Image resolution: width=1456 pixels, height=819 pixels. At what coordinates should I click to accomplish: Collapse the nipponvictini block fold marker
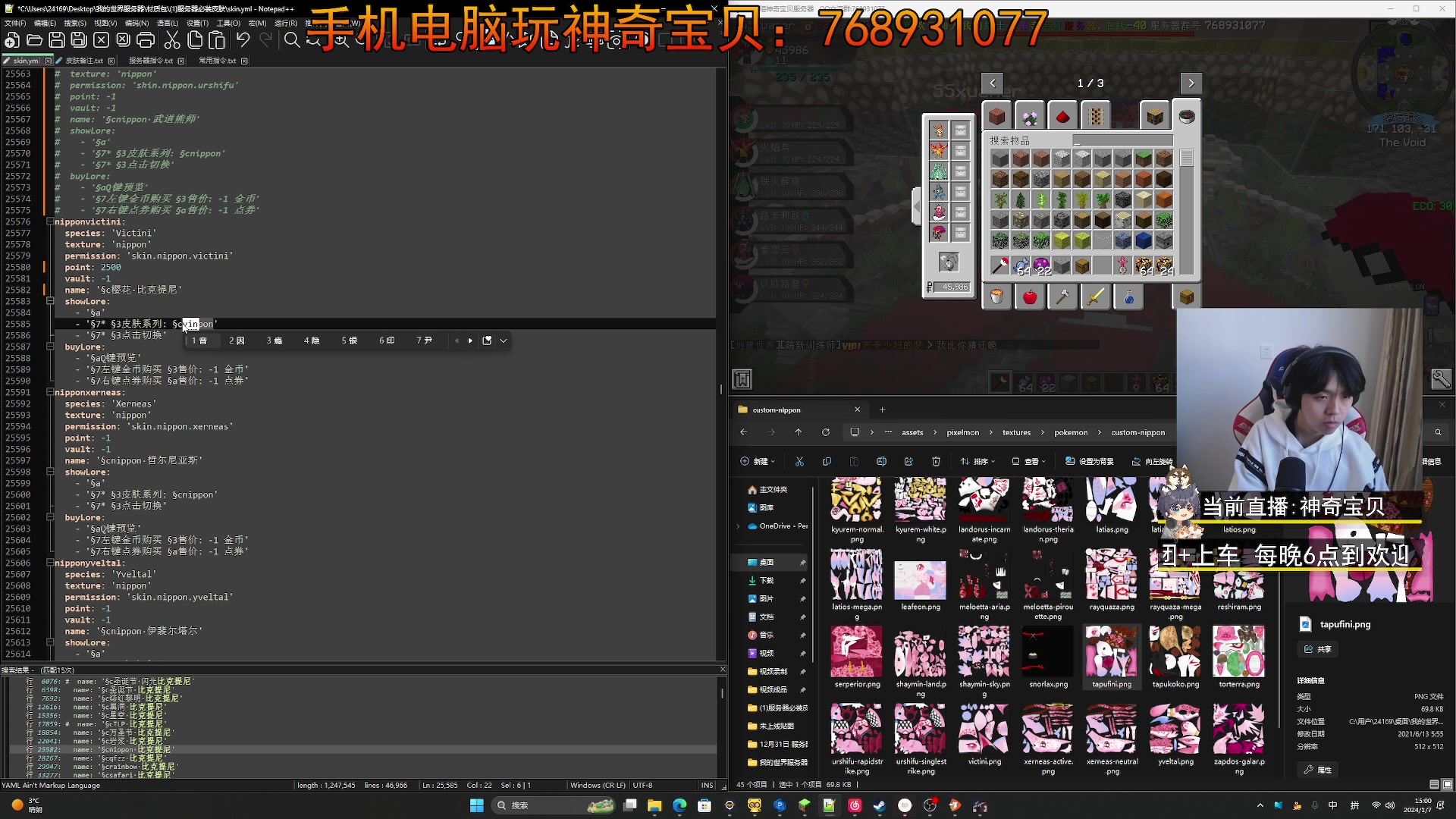point(50,221)
